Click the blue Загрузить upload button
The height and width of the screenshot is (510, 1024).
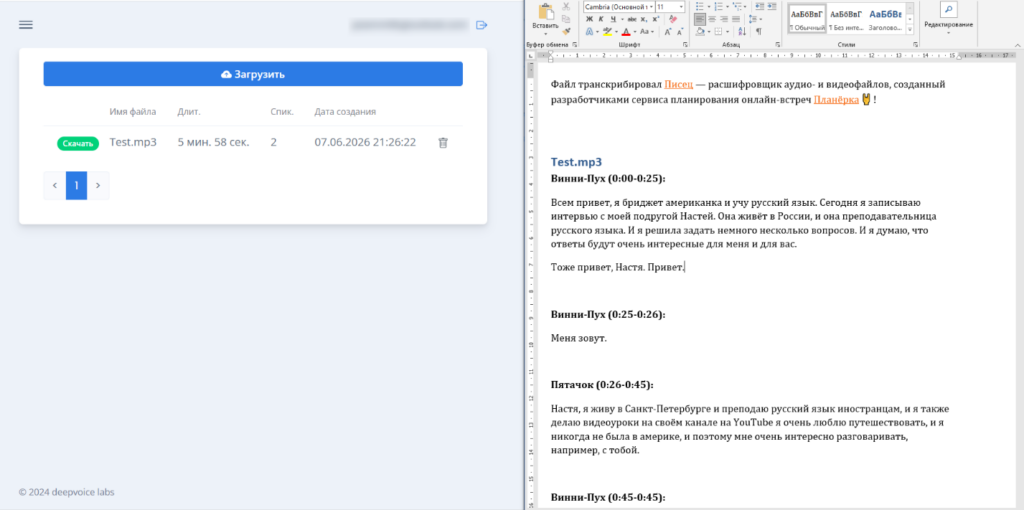(x=253, y=74)
